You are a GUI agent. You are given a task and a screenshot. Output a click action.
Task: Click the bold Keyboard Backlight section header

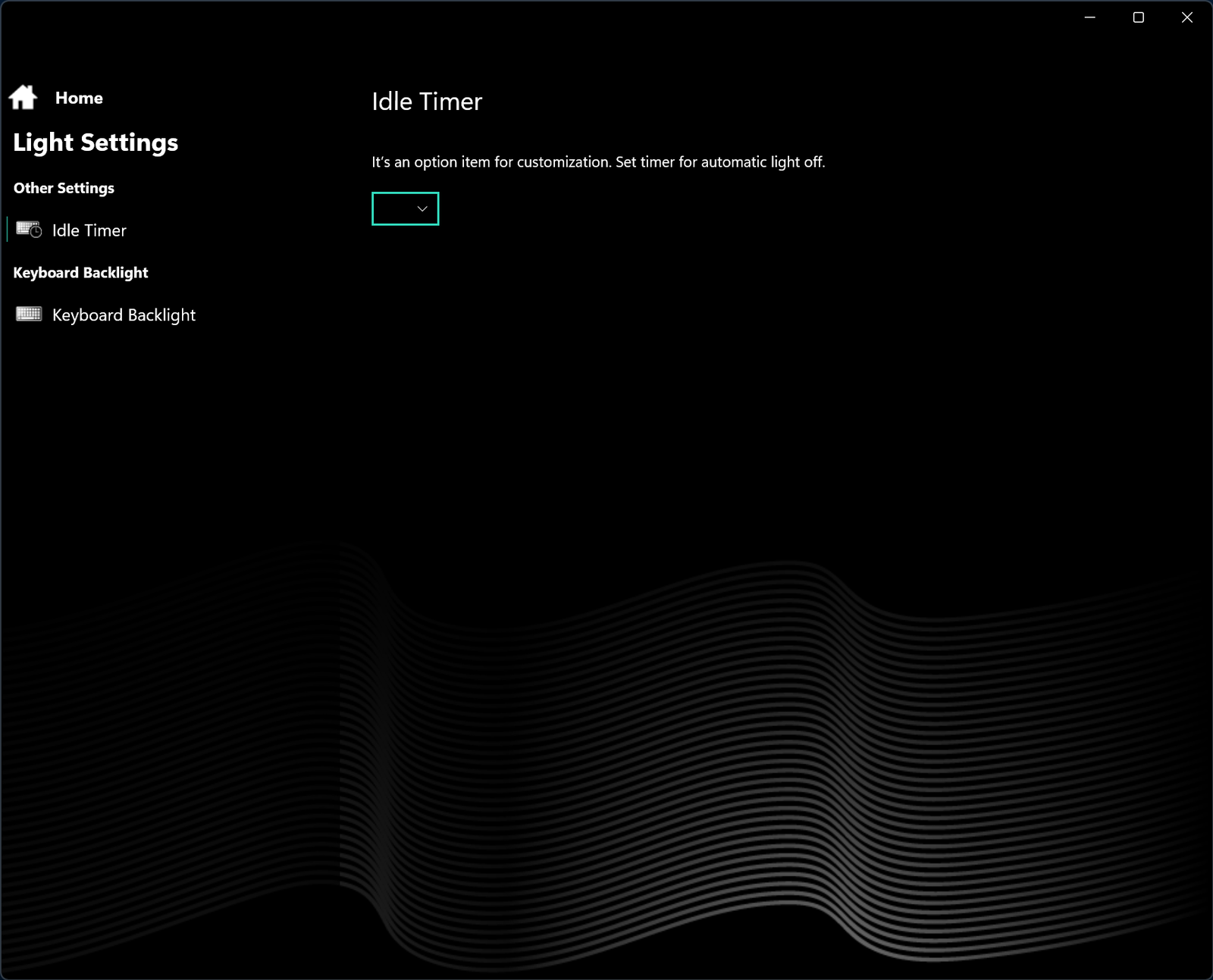(x=80, y=273)
